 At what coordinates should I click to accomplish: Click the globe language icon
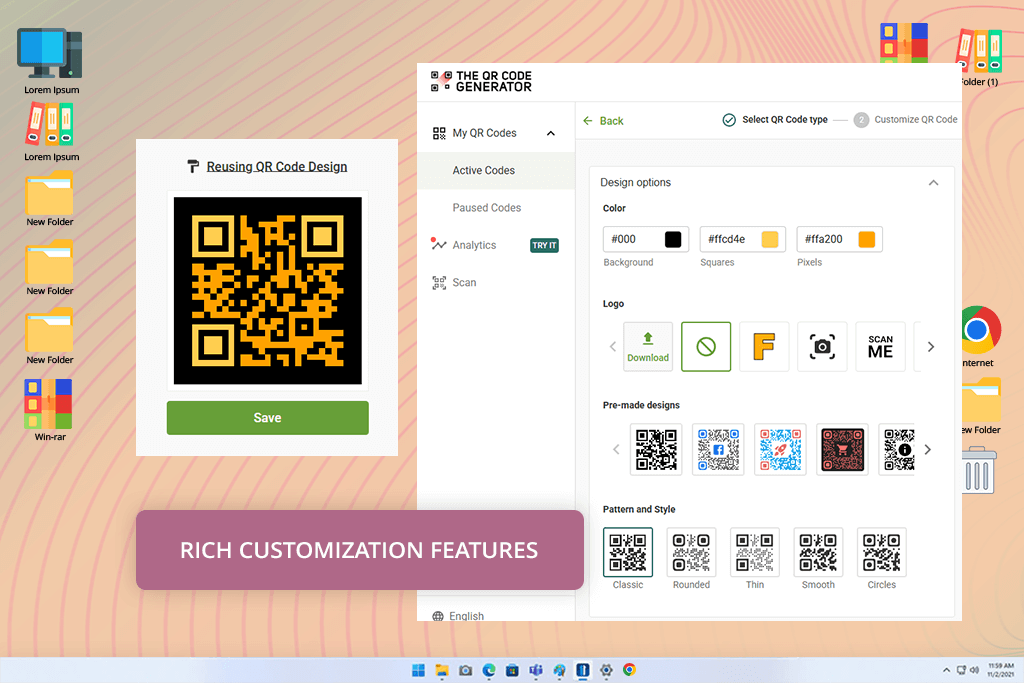tap(438, 616)
